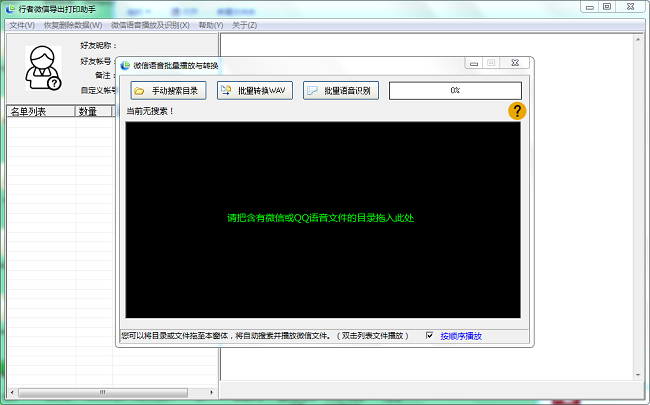Click the green drag-folder hint text

(320, 218)
